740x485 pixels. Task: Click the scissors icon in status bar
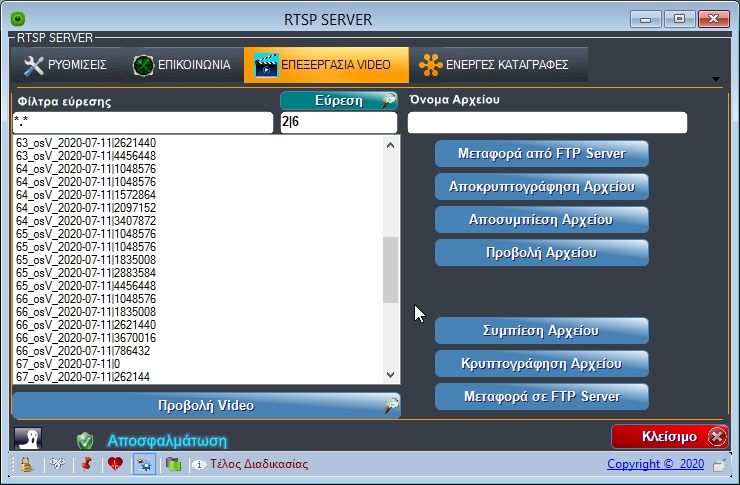58,464
